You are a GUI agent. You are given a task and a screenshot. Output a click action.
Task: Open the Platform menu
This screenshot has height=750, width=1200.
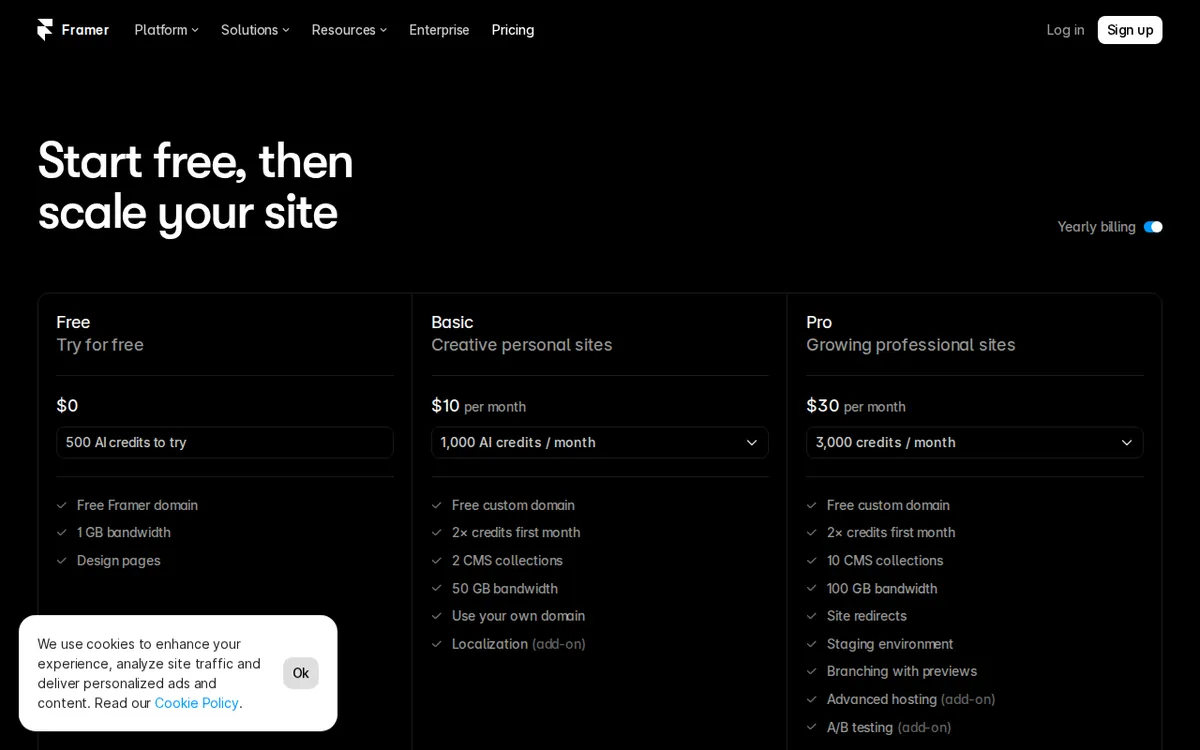(166, 30)
